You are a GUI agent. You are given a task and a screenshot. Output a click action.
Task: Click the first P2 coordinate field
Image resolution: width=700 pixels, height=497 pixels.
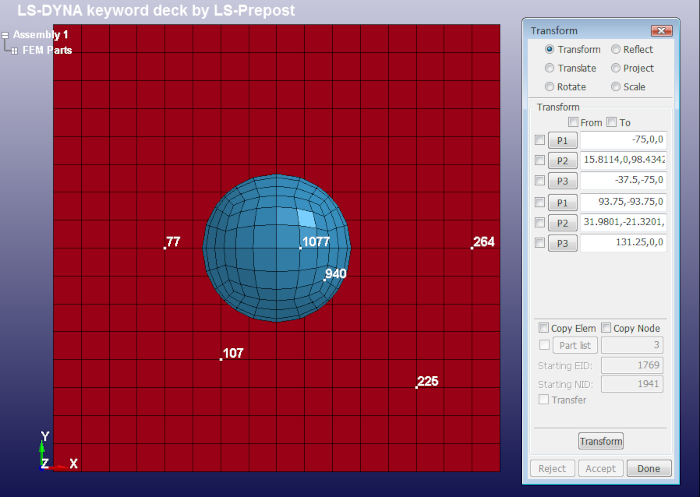pyautogui.click(x=623, y=160)
